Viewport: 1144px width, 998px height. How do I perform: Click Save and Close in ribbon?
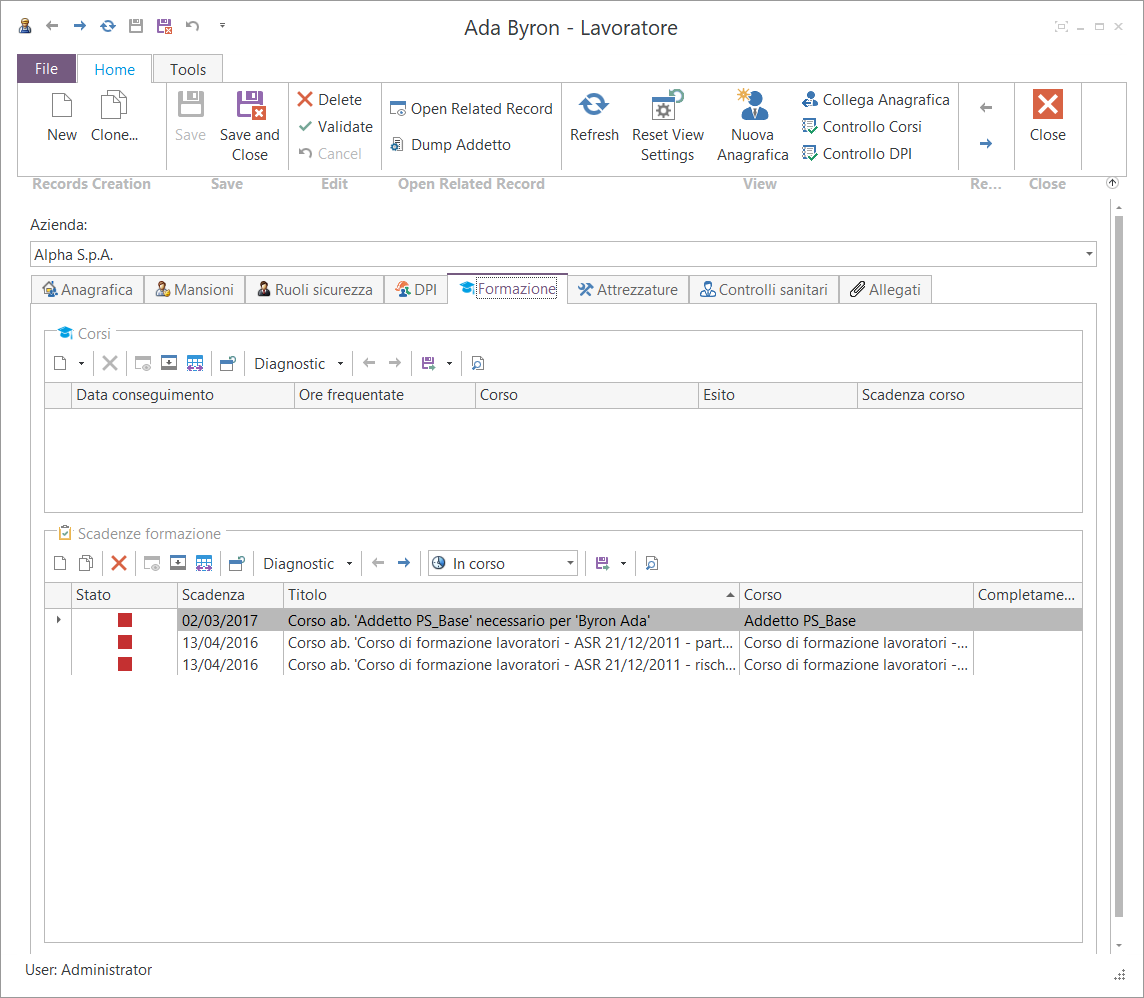pyautogui.click(x=250, y=125)
